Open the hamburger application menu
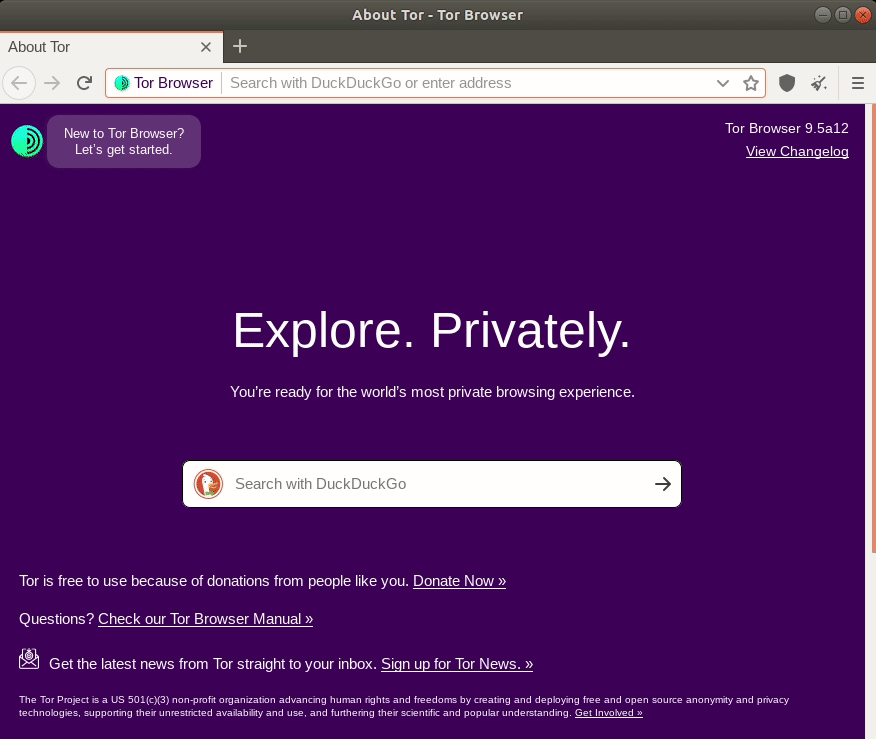This screenshot has height=739, width=876. coord(858,83)
